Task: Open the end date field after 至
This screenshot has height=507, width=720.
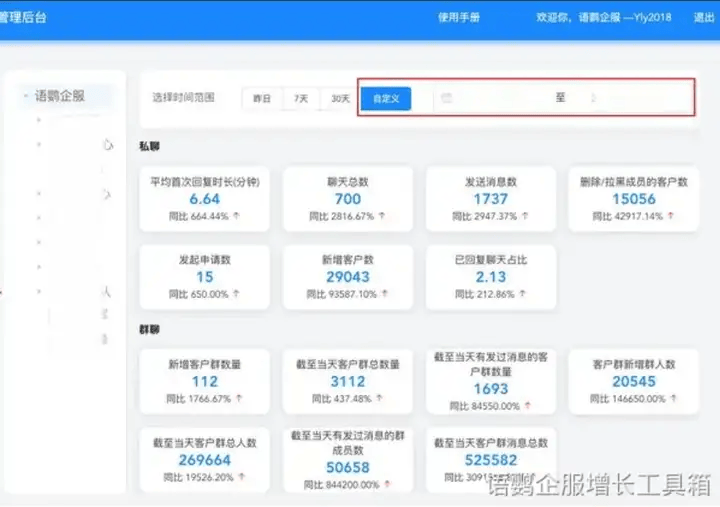Action: point(630,98)
